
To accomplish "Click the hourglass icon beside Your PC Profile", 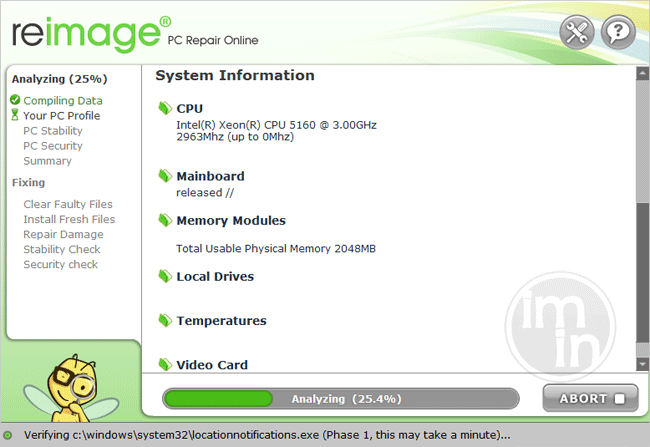I will point(15,115).
